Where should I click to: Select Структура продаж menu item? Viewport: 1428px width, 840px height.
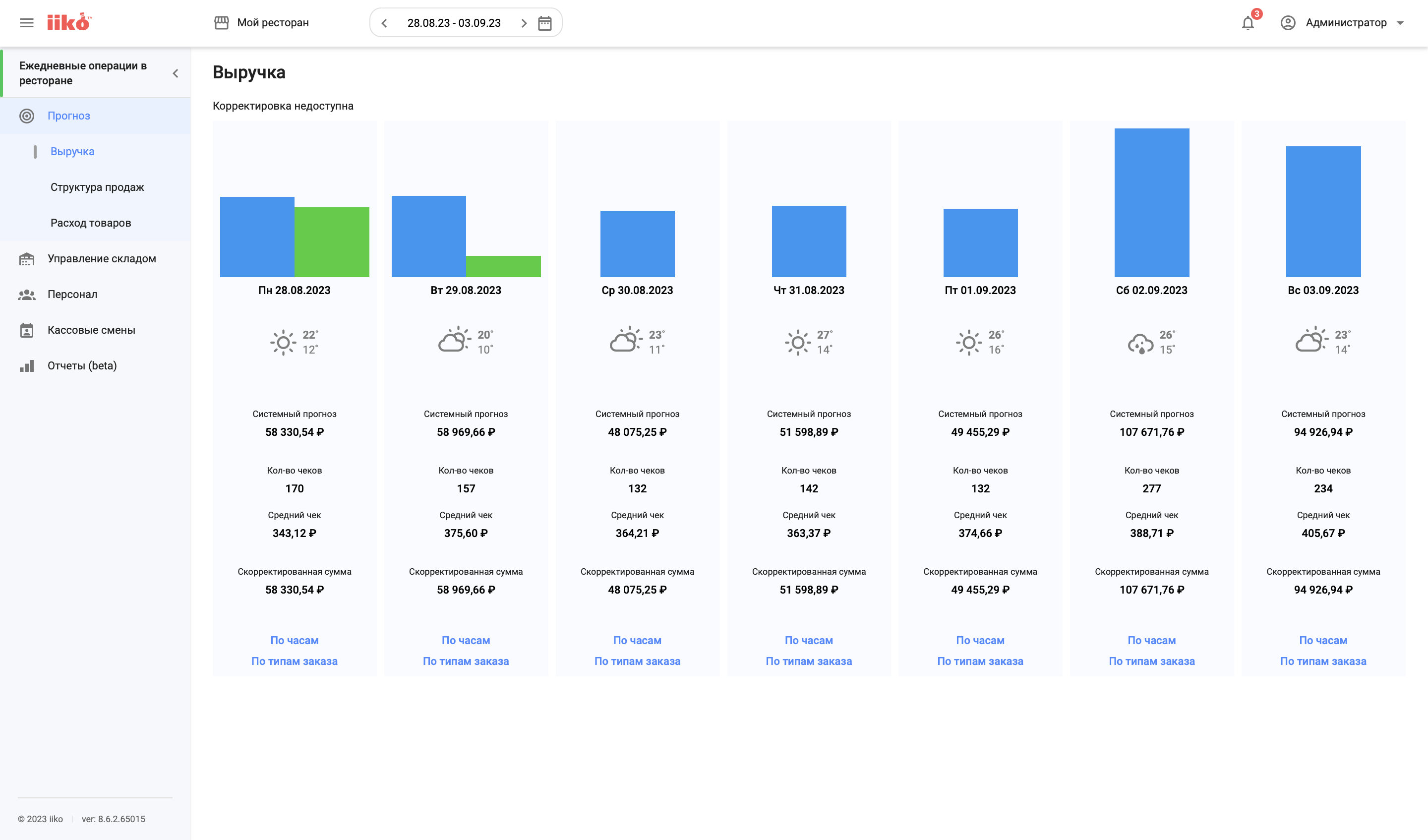(97, 187)
